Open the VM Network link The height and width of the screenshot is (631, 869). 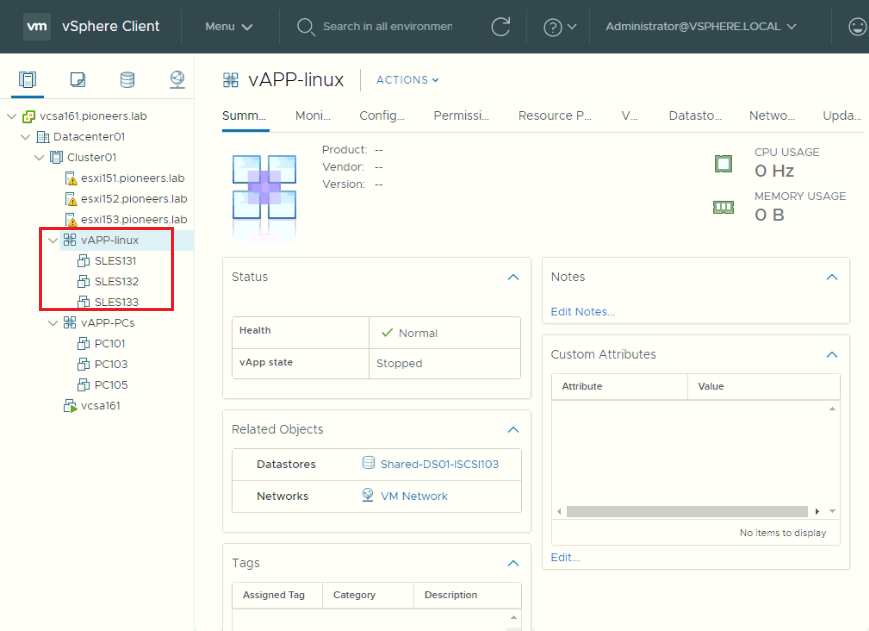(414, 496)
